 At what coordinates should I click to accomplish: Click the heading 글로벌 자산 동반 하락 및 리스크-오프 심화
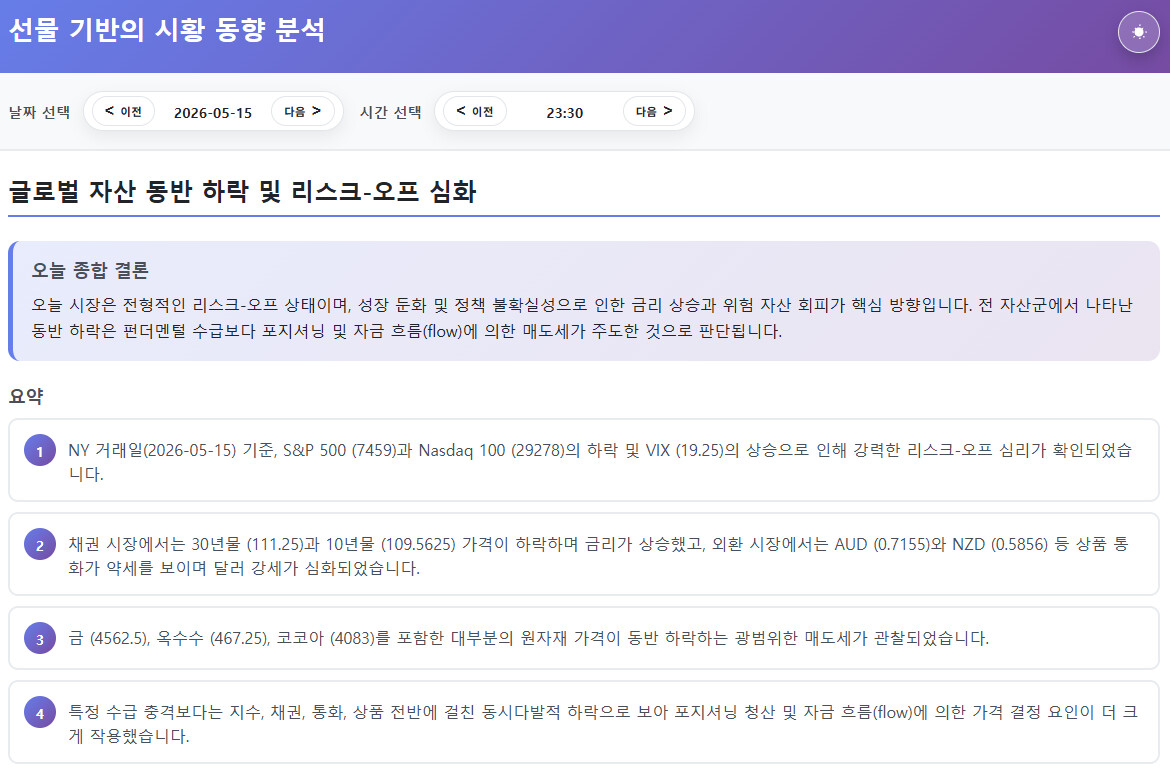tap(243, 191)
